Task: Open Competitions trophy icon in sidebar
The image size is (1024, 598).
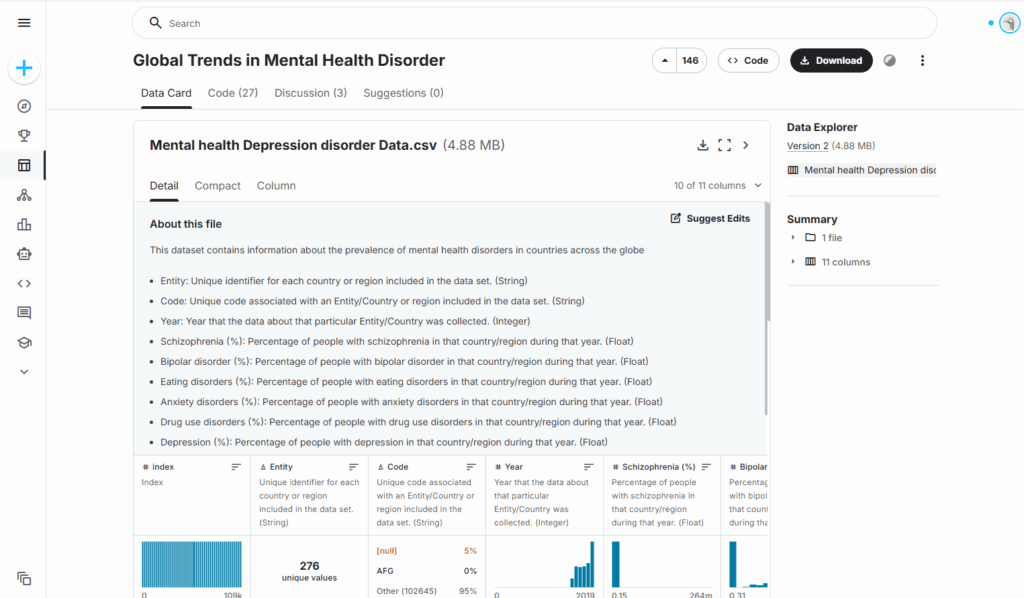Action: [24, 136]
